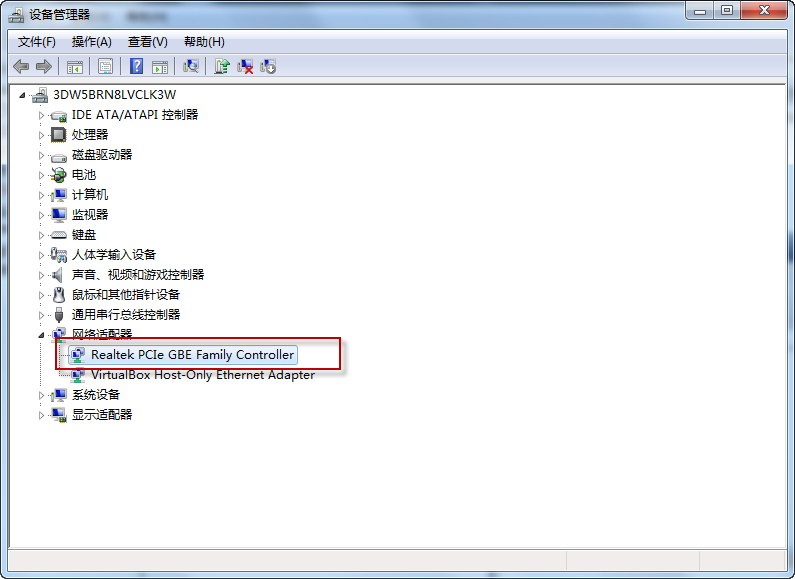
Task: Expand the 电池 node
Action: 42,175
